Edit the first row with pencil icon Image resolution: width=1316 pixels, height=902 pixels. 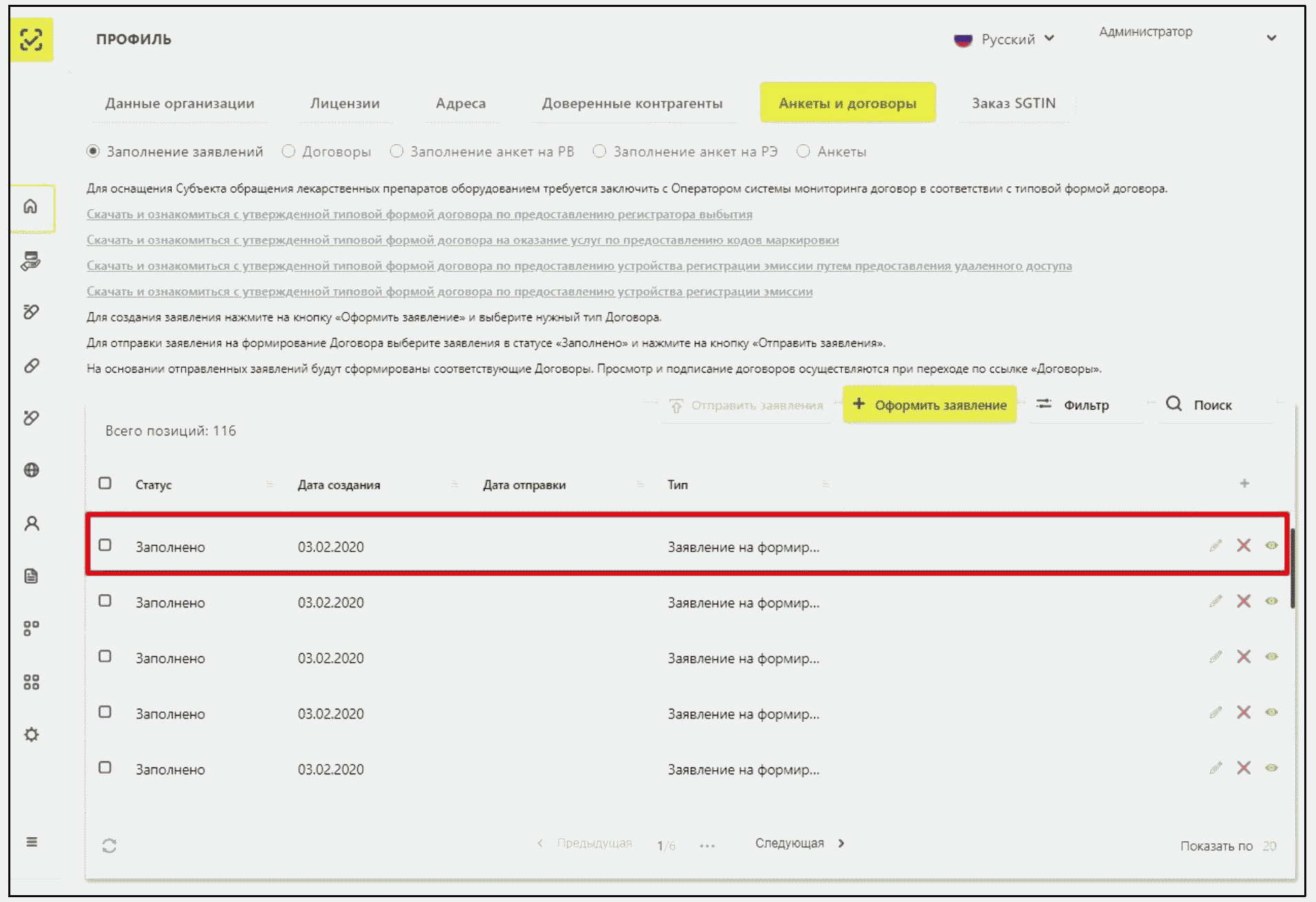click(1216, 546)
